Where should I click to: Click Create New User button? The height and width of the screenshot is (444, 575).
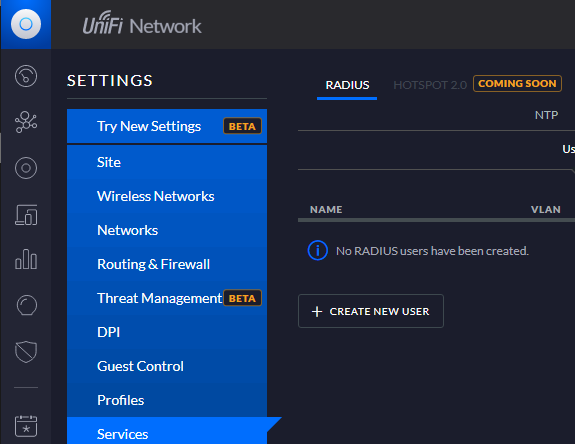(x=371, y=311)
